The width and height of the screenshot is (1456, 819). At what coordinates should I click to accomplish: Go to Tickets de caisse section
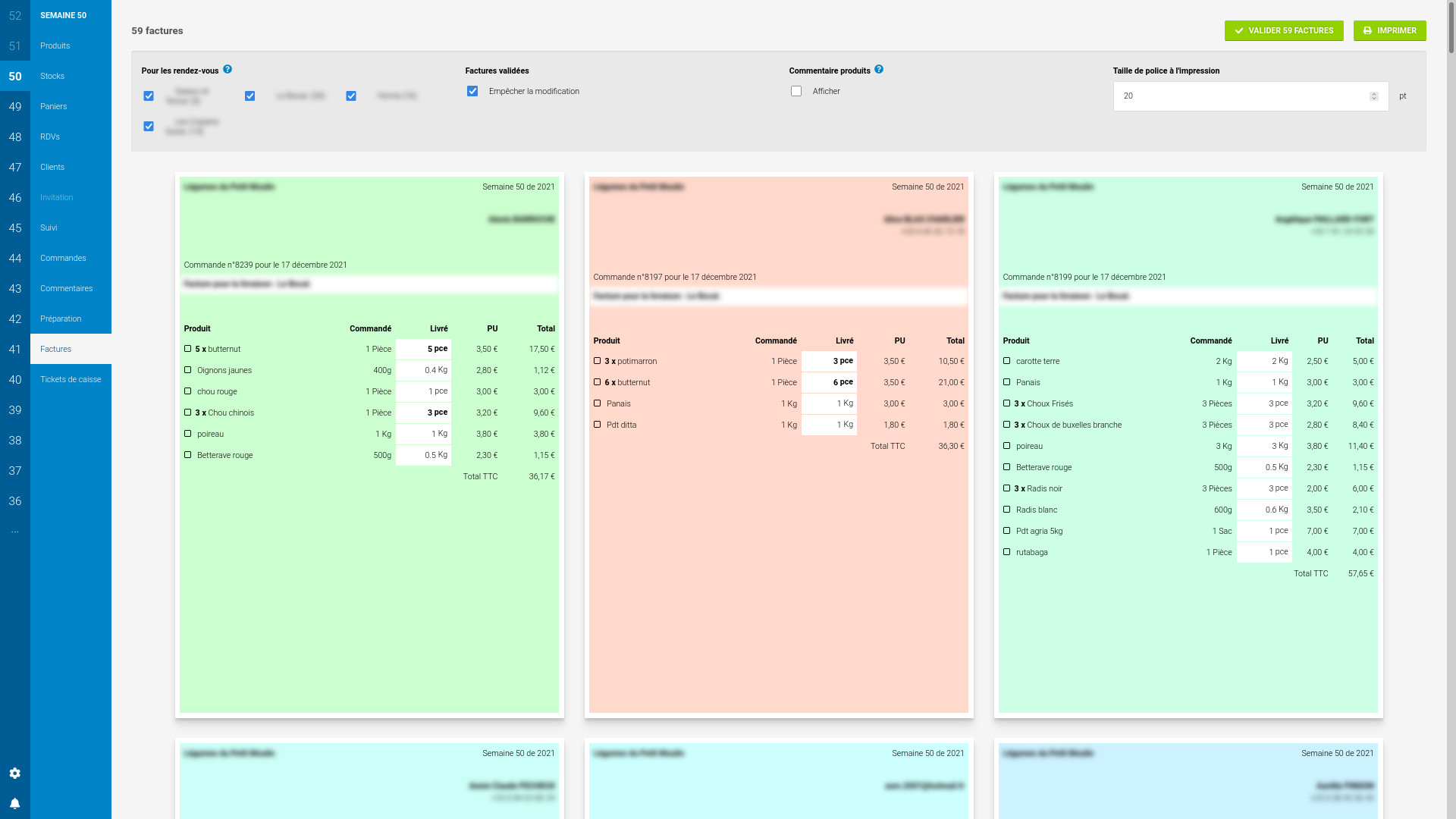pyautogui.click(x=71, y=380)
